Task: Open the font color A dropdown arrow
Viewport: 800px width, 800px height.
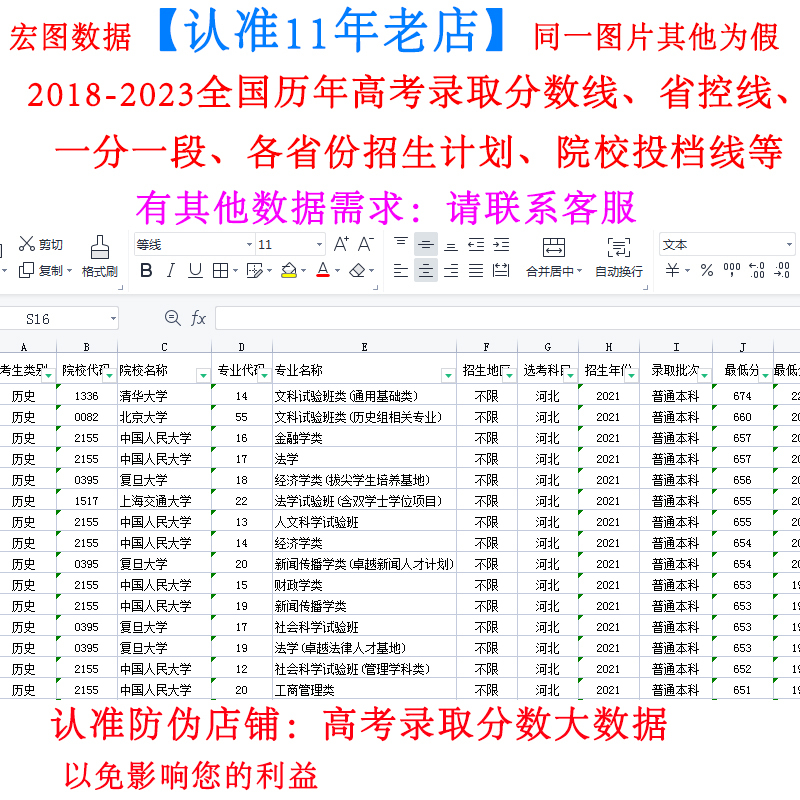Action: pos(337,271)
